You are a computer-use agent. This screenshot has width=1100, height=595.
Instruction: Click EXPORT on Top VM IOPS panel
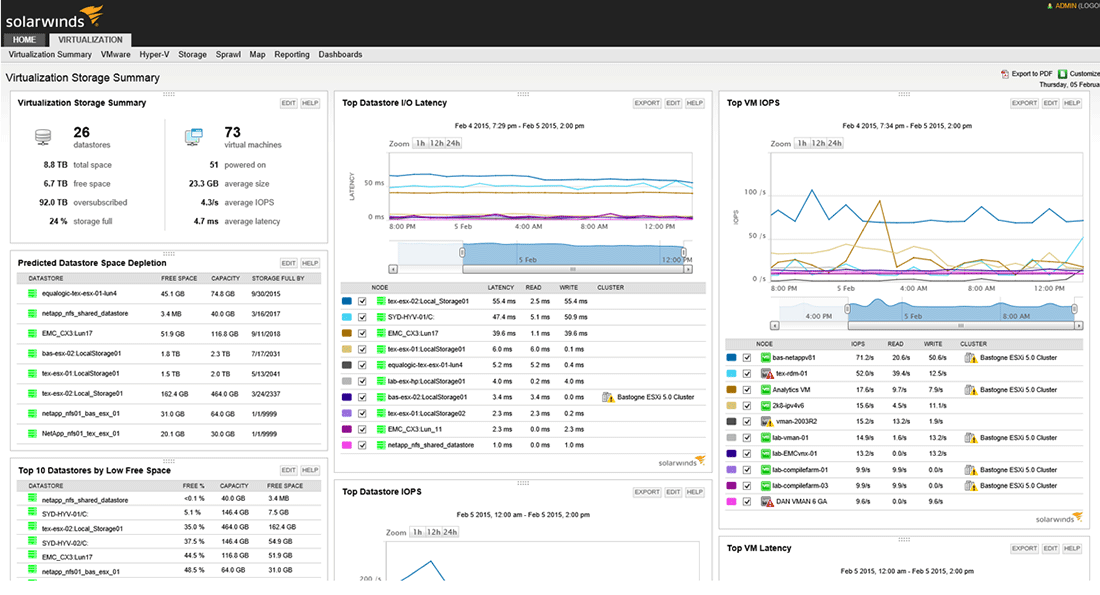pos(1024,103)
